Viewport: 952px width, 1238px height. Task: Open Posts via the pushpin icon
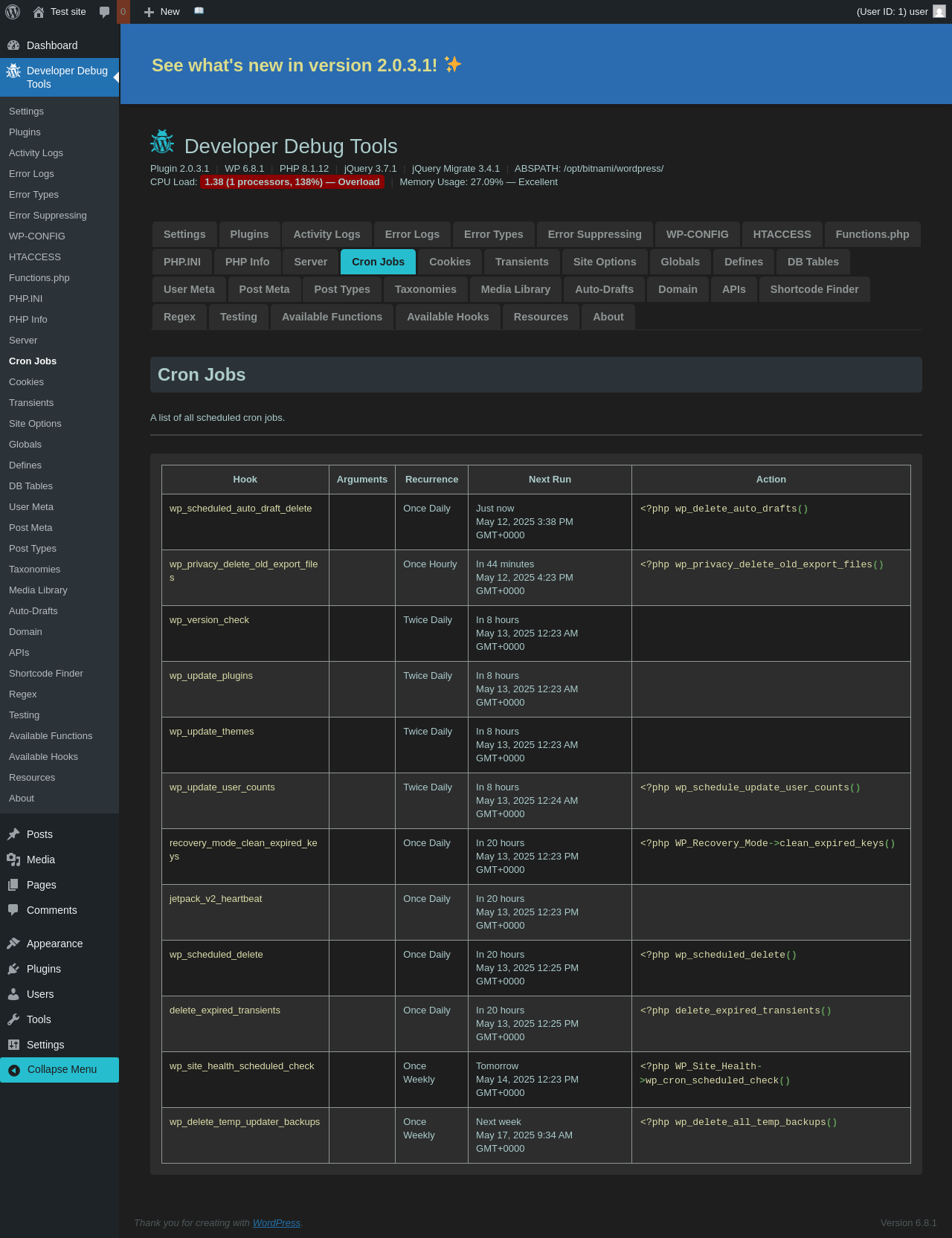click(13, 834)
